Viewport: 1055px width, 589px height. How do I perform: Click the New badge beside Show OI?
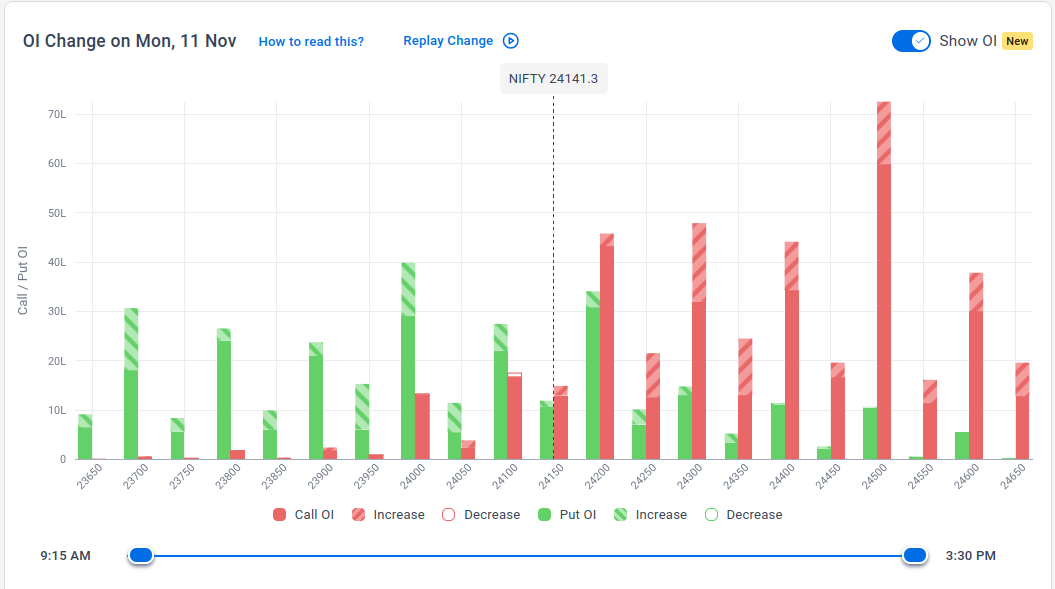(x=1017, y=41)
